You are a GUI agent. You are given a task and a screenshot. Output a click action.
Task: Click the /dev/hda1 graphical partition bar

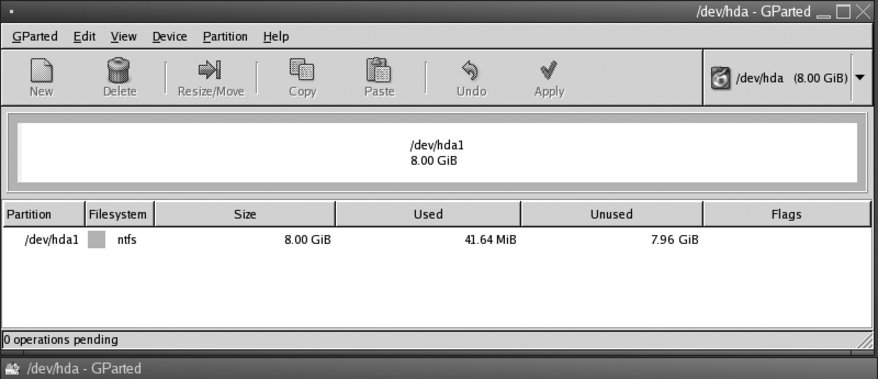click(437, 153)
